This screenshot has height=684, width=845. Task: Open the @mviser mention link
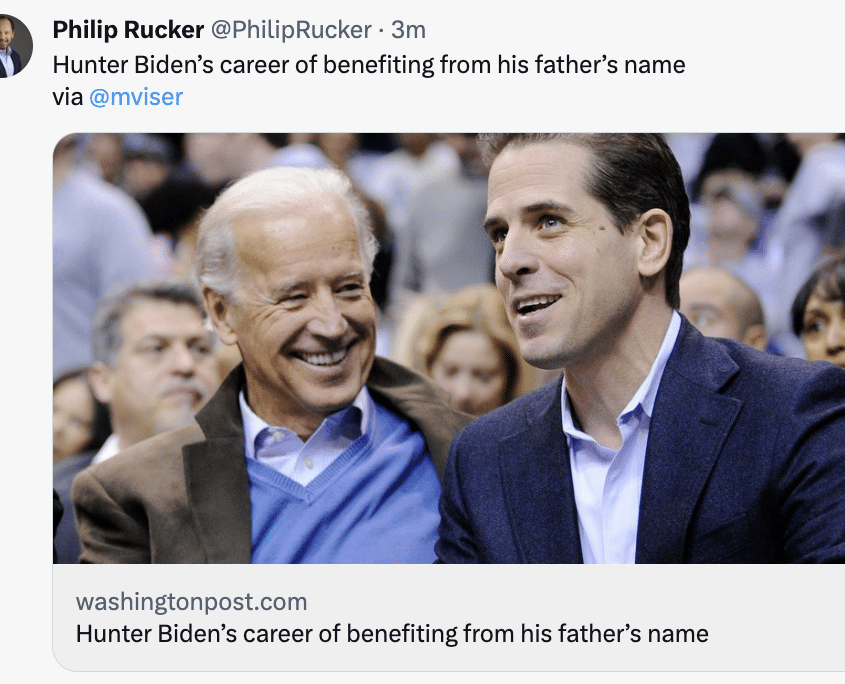pyautogui.click(x=136, y=97)
